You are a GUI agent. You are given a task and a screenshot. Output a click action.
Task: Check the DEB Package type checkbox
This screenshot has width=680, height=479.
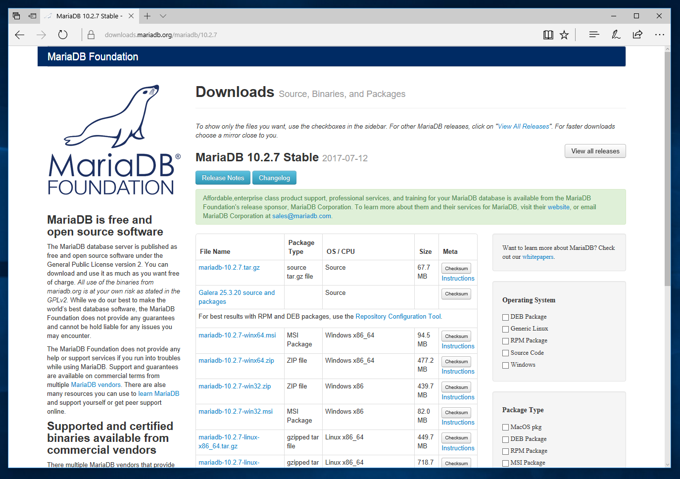click(505, 440)
